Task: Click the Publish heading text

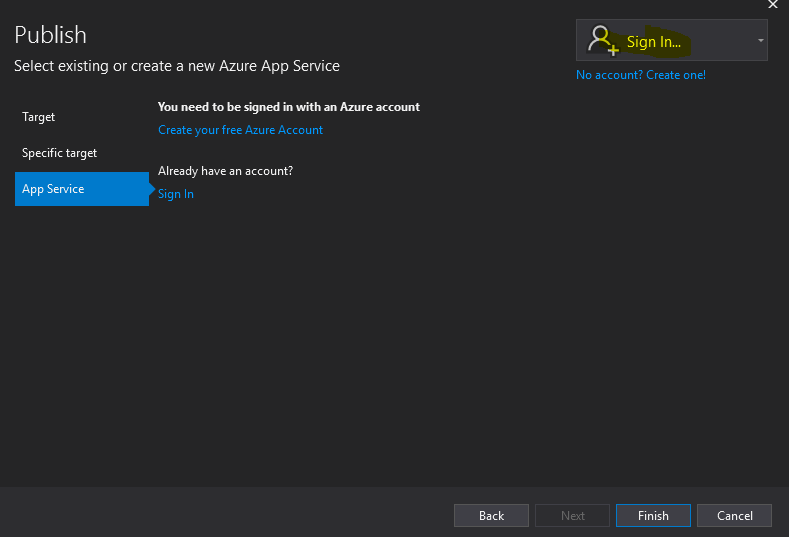Action: click(50, 35)
